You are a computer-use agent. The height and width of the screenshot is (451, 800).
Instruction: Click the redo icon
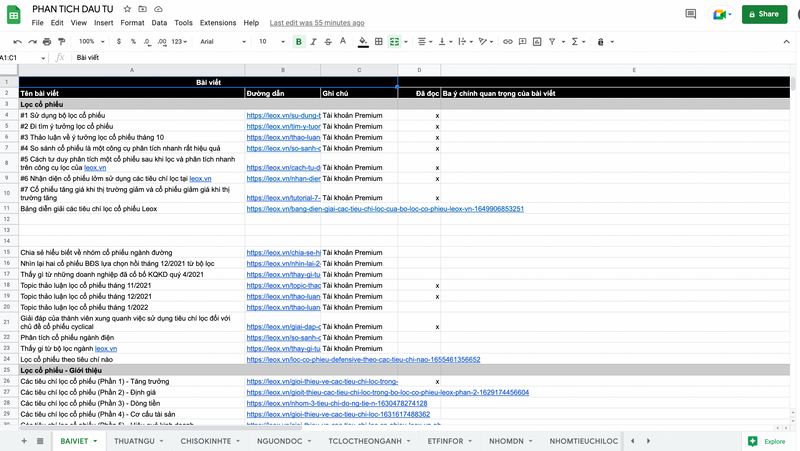click(33, 42)
